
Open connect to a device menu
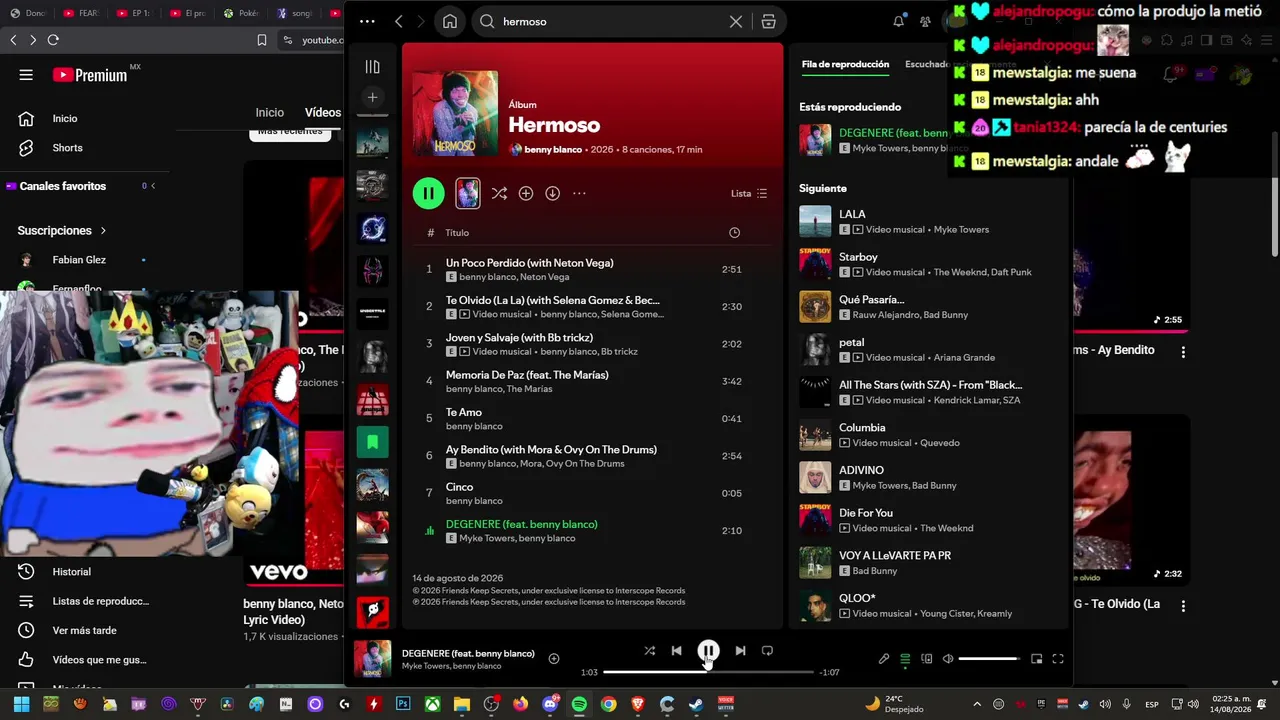click(926, 659)
